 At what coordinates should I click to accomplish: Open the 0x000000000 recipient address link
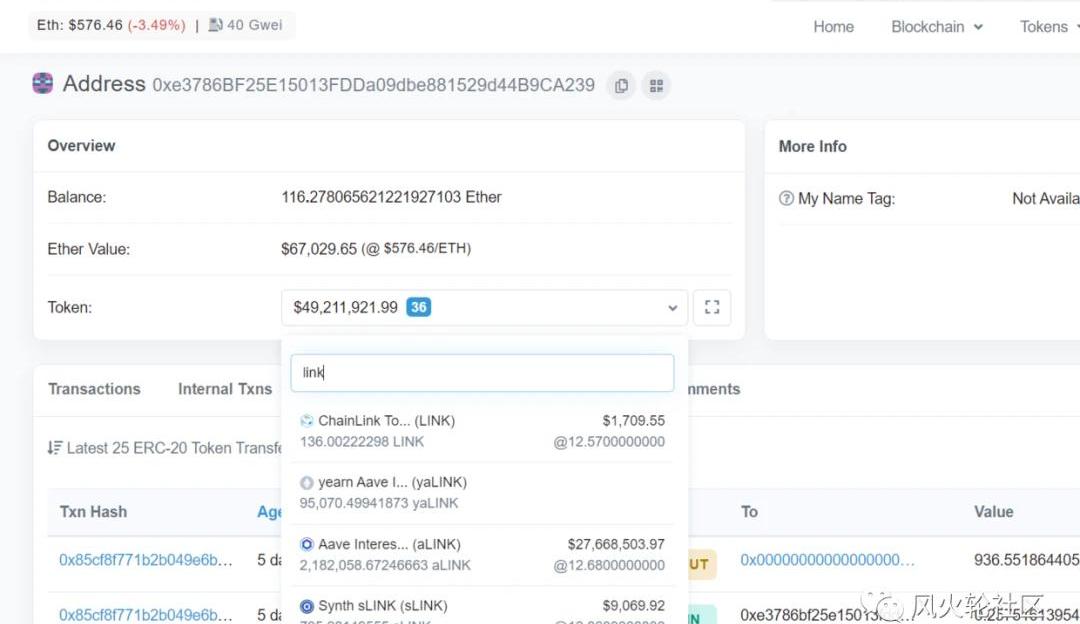click(827, 560)
